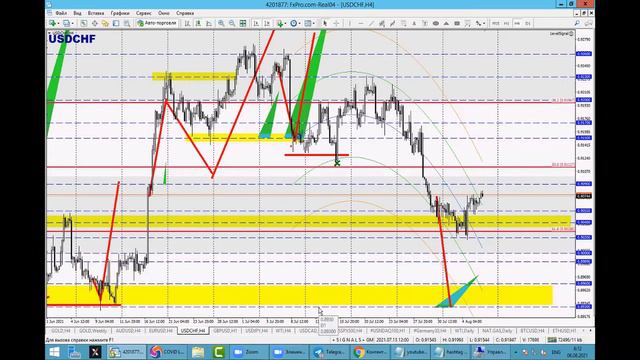Click the Zoom Out magnifier icon

tap(232, 23)
